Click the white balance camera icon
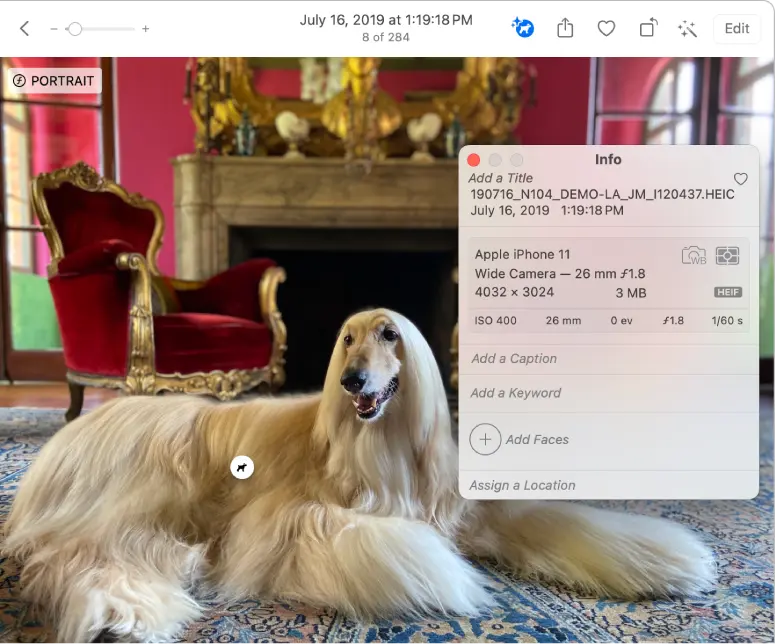The width and height of the screenshot is (778, 644). [x=694, y=256]
